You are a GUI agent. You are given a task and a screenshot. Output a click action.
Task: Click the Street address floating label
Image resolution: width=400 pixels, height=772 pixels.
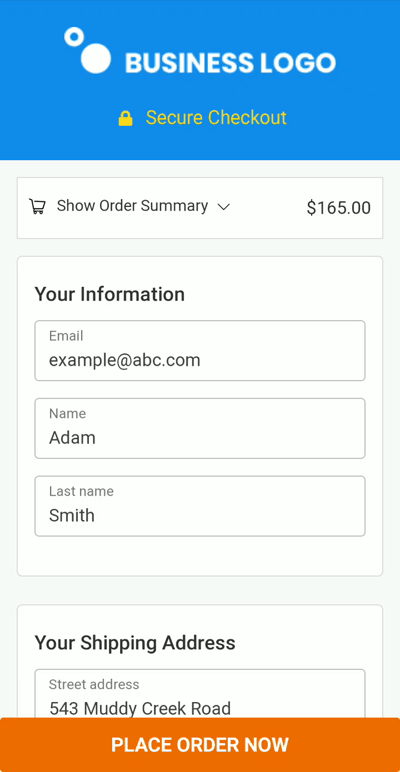coord(94,684)
